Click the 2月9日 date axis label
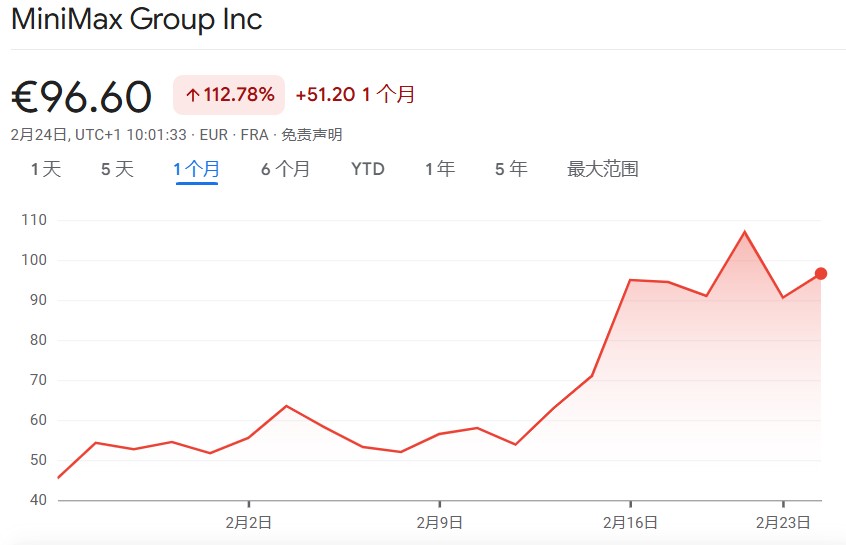The image size is (846, 545). [439, 522]
